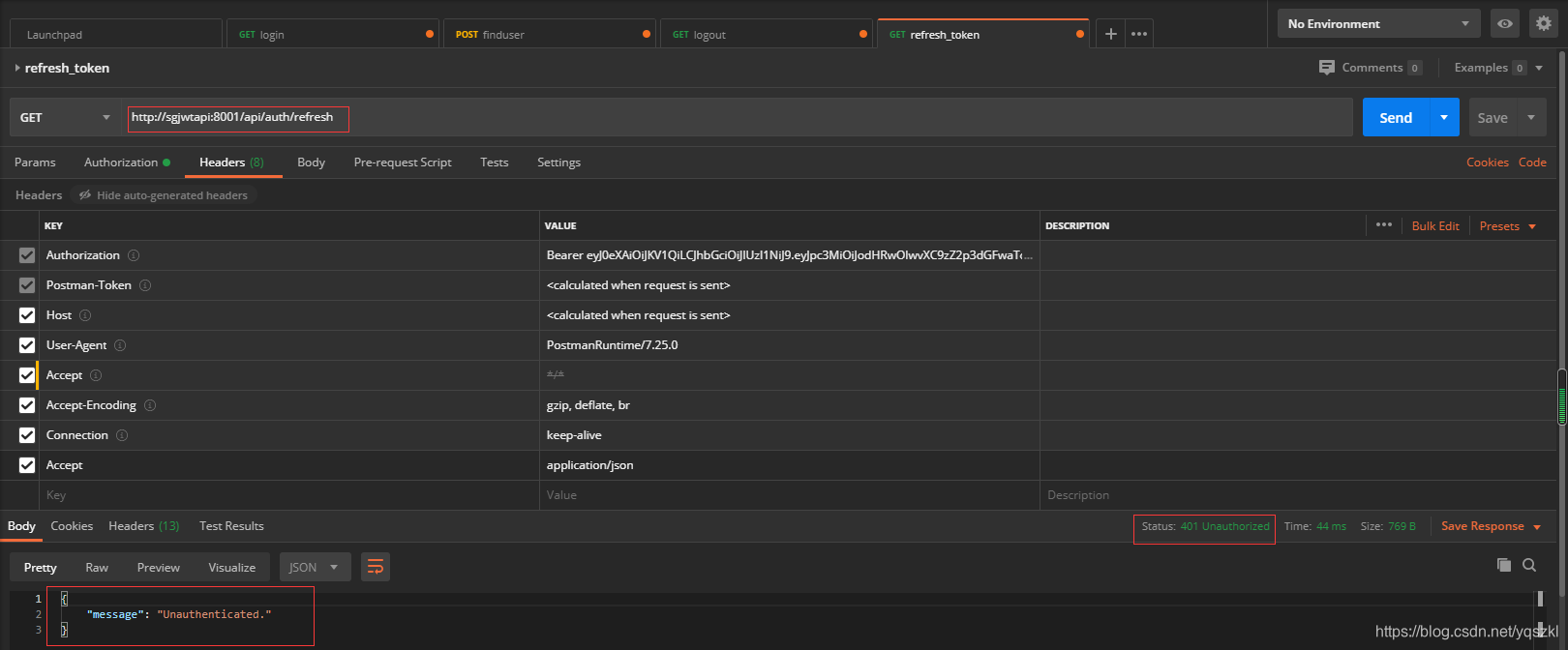Click the request URL input field

(738, 118)
